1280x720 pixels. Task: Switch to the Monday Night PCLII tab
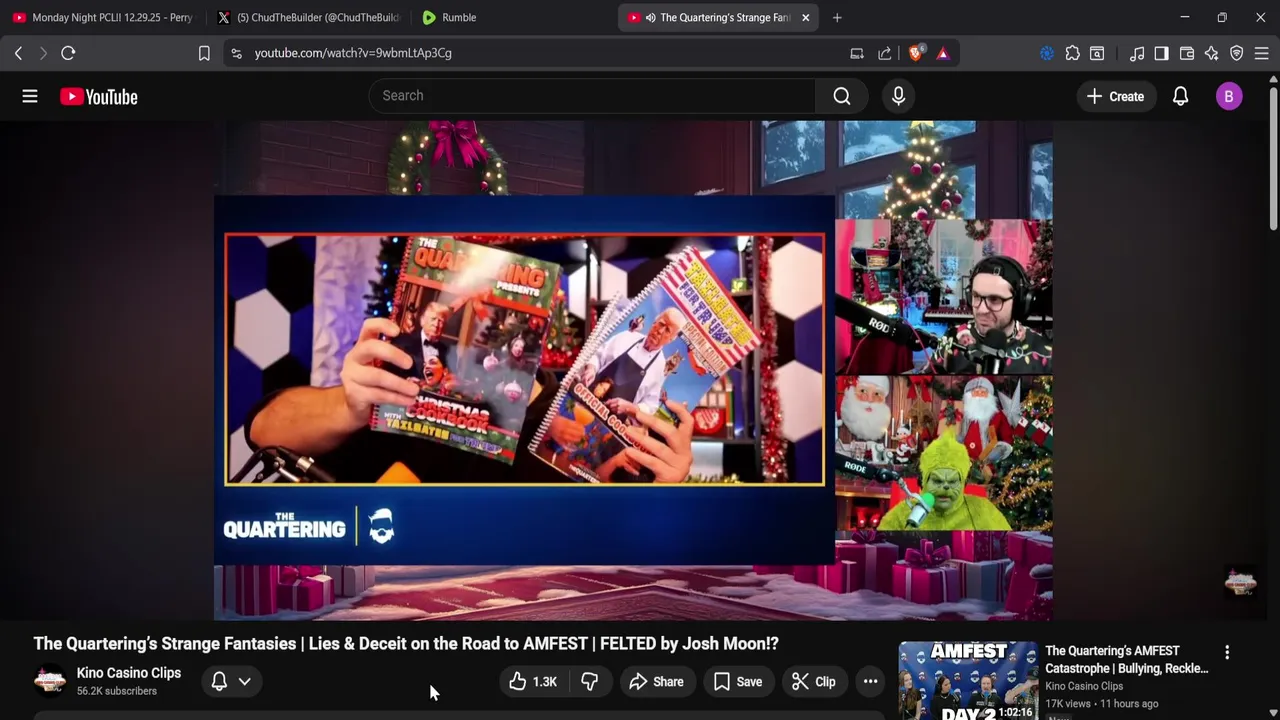point(102,17)
